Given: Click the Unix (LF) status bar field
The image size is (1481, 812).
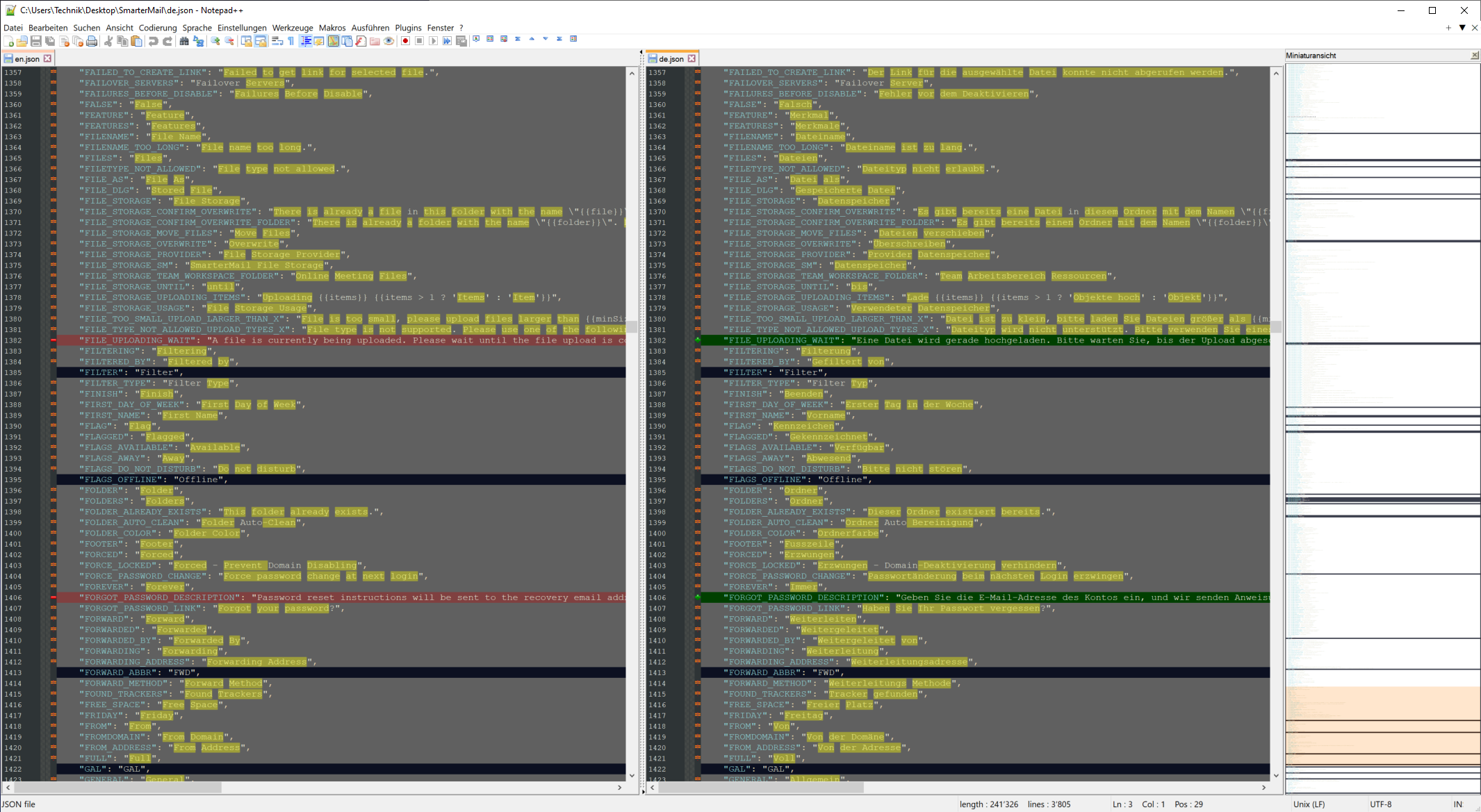Looking at the screenshot, I should [1309, 804].
